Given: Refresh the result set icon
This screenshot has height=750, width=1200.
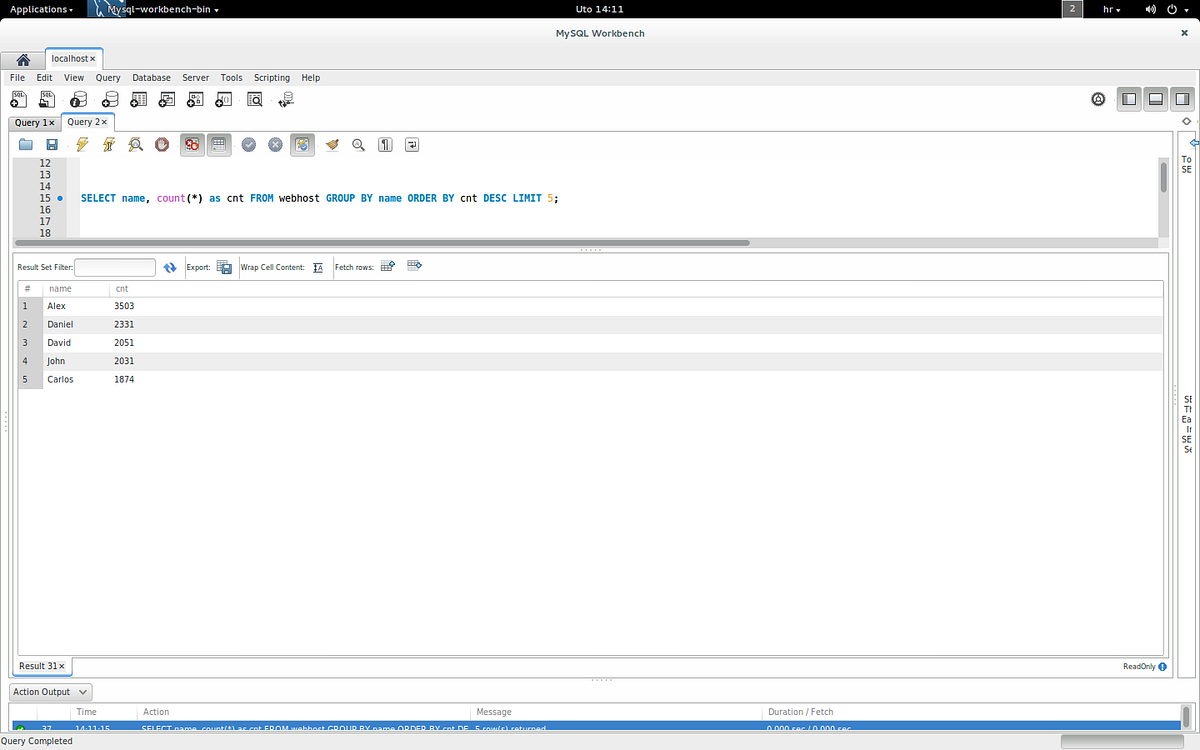Looking at the screenshot, I should (170, 268).
